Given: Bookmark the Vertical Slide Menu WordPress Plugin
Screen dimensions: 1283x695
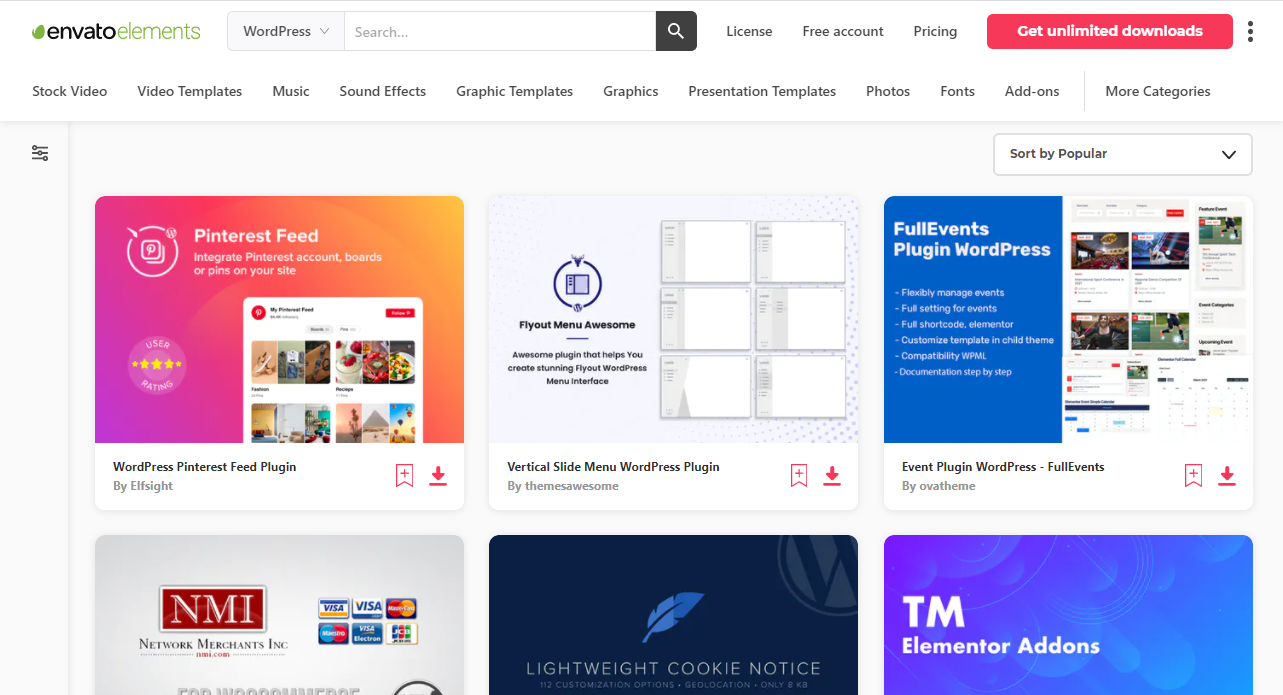Looking at the screenshot, I should 799,476.
